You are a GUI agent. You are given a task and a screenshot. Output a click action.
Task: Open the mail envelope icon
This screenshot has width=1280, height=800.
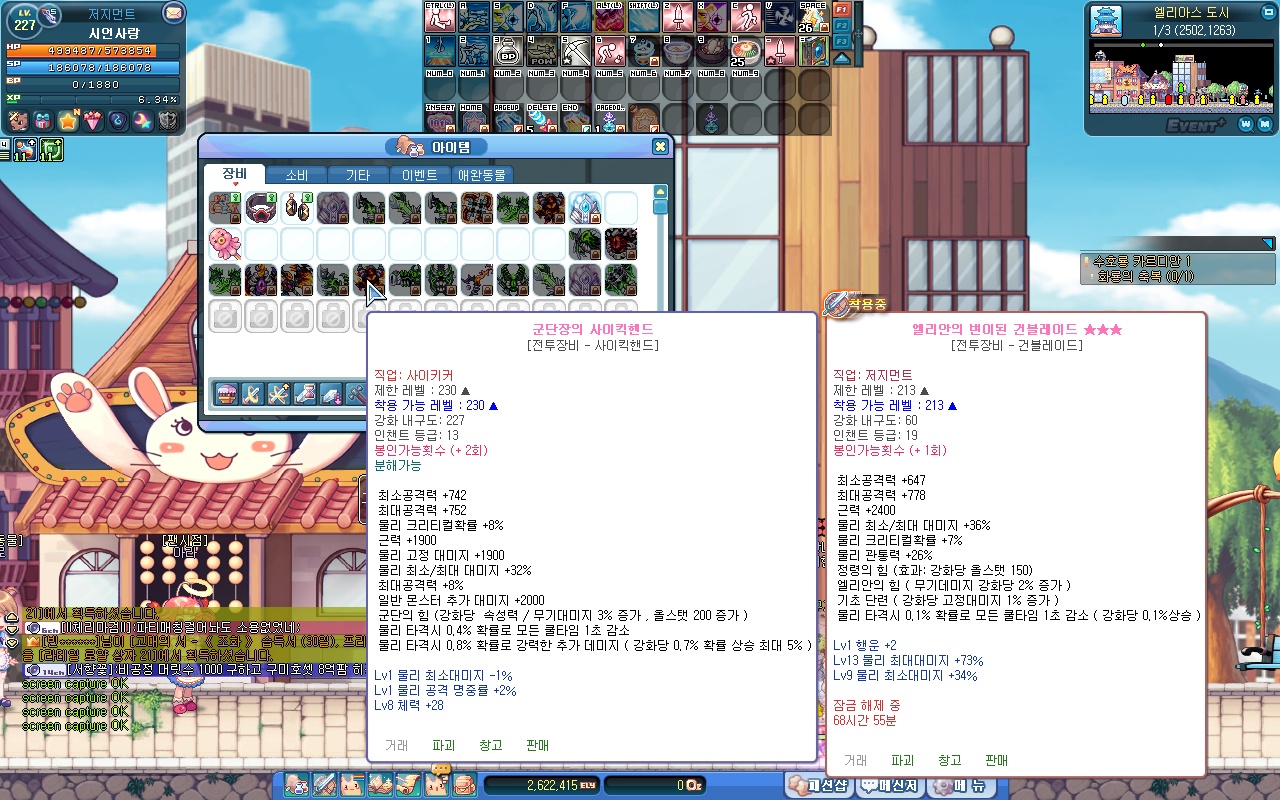pos(173,13)
